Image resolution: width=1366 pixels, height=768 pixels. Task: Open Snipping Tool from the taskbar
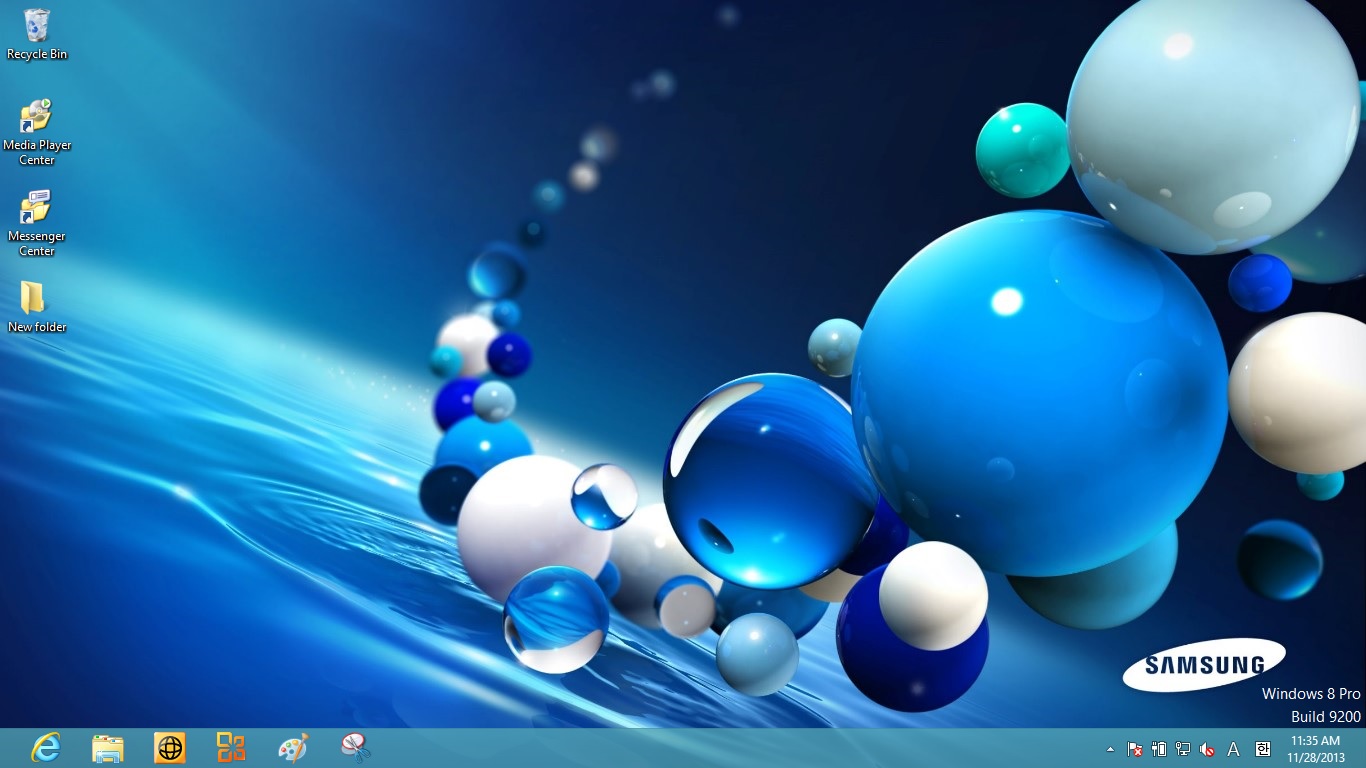[355, 747]
